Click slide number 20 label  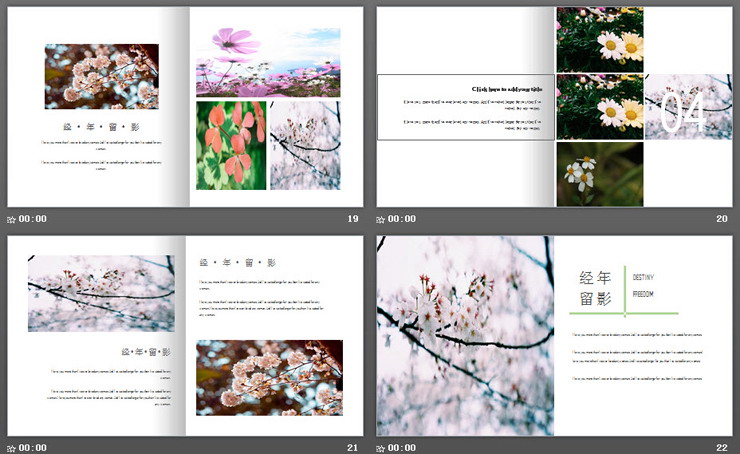(722, 219)
